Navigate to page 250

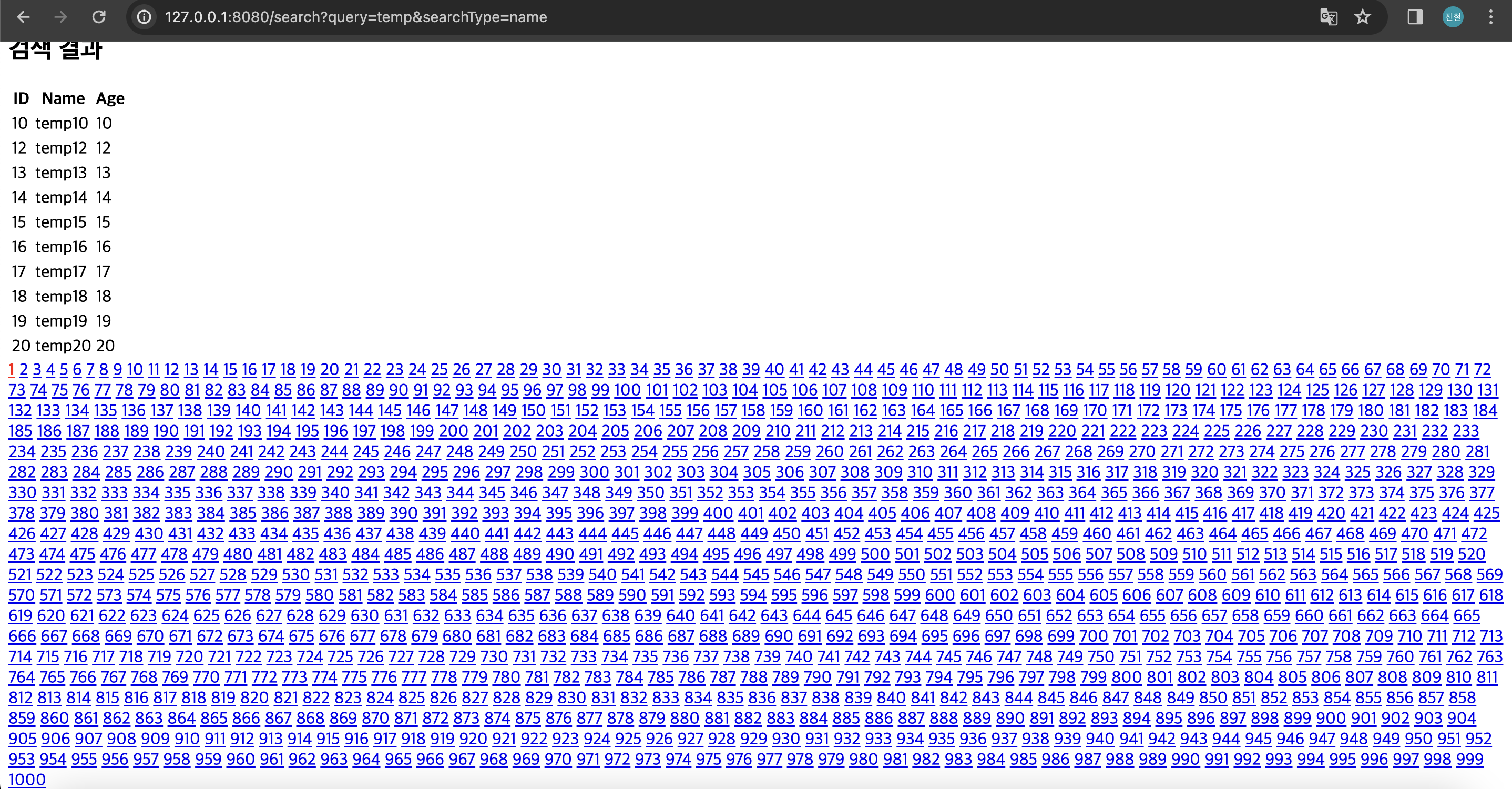coord(523,452)
